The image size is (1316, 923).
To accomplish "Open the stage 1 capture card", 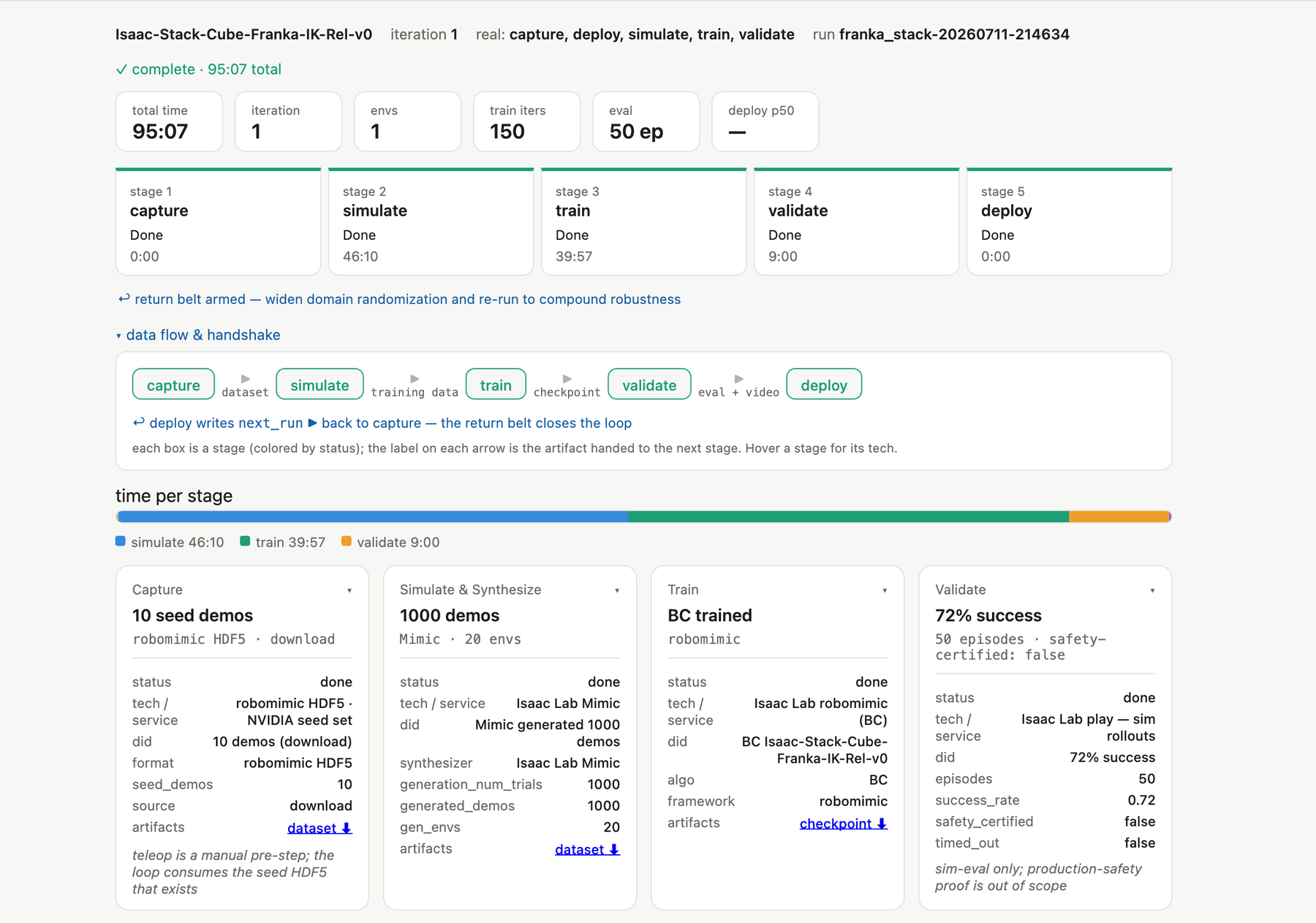I will coord(218,222).
